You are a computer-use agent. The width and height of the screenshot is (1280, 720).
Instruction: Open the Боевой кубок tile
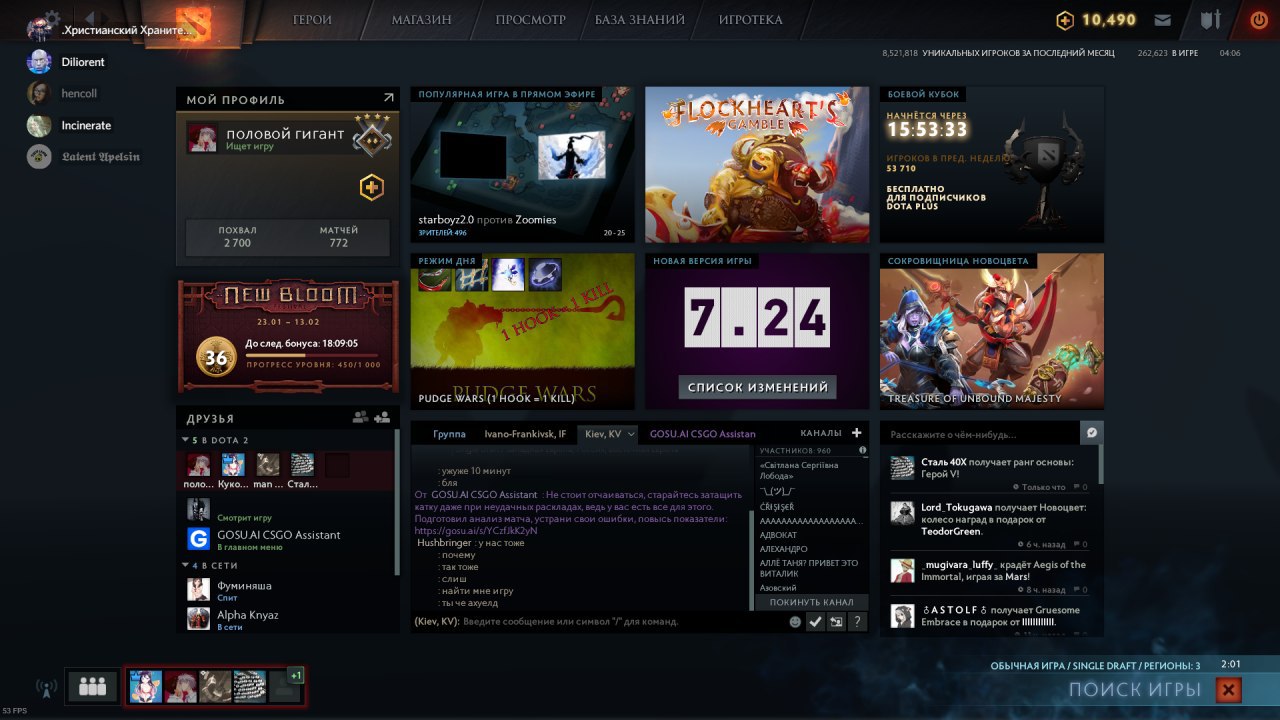click(992, 164)
